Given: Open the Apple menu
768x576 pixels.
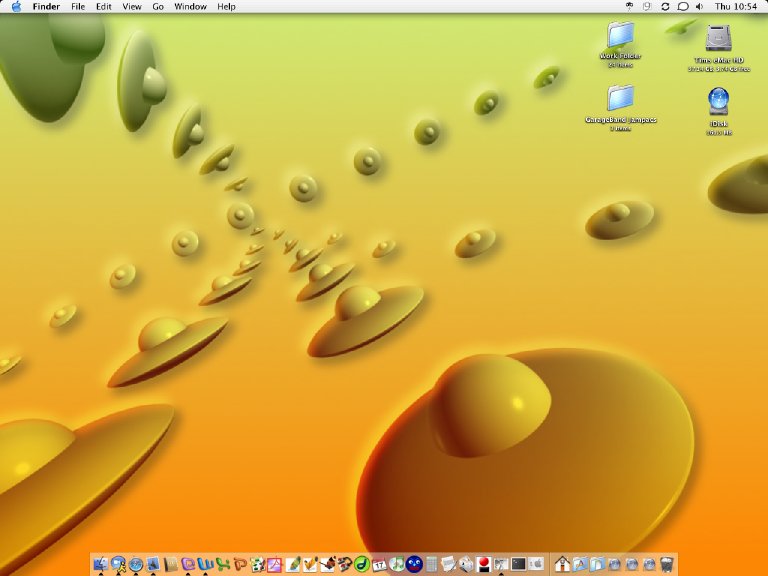Looking at the screenshot, I should (16, 7).
